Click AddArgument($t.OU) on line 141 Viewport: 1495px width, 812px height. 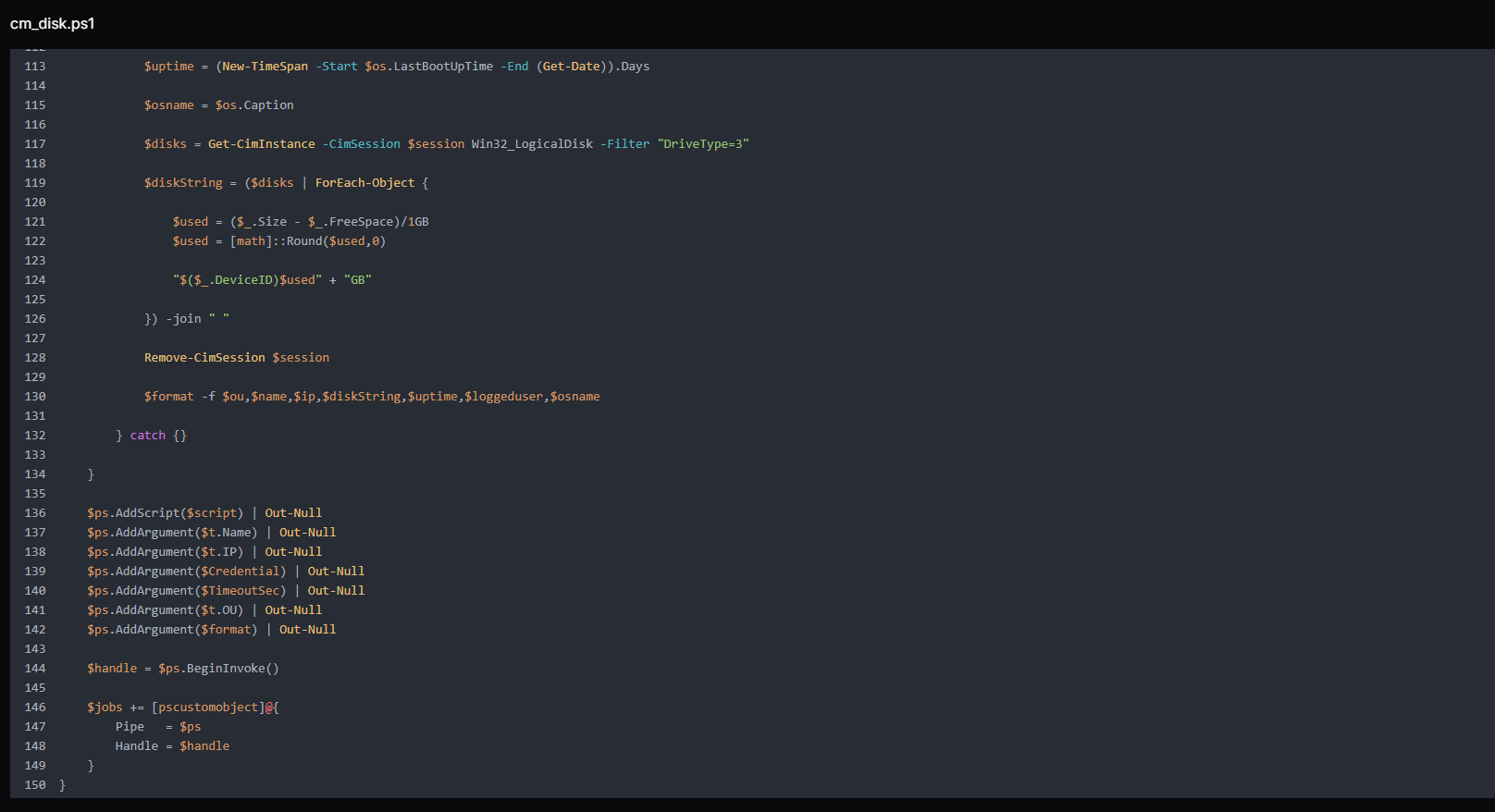click(x=179, y=610)
